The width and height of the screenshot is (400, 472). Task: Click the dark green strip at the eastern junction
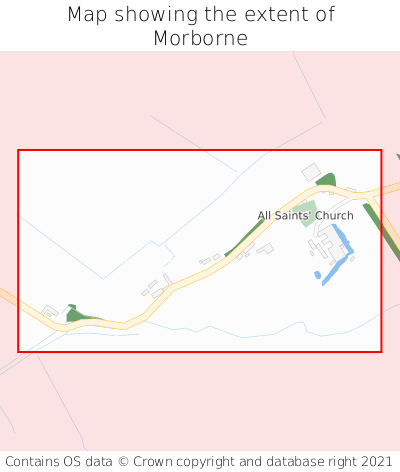pyautogui.click(x=381, y=231)
